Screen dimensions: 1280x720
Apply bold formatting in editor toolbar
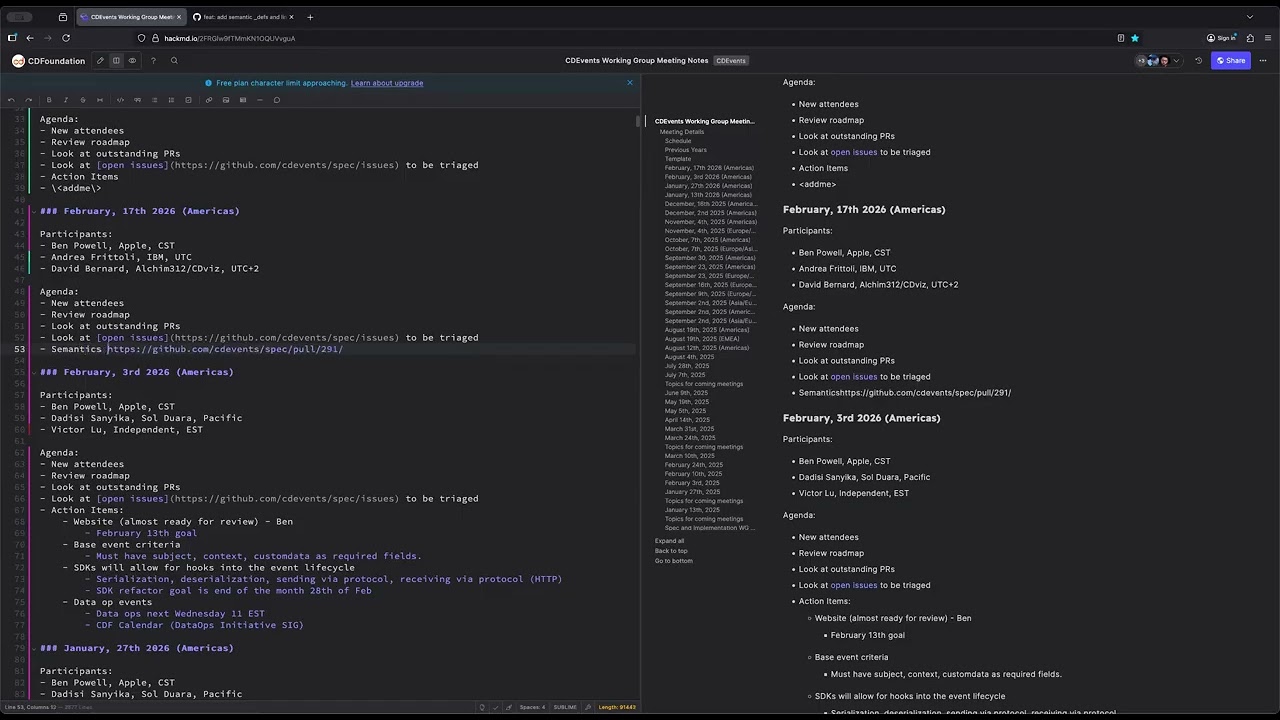click(x=49, y=100)
